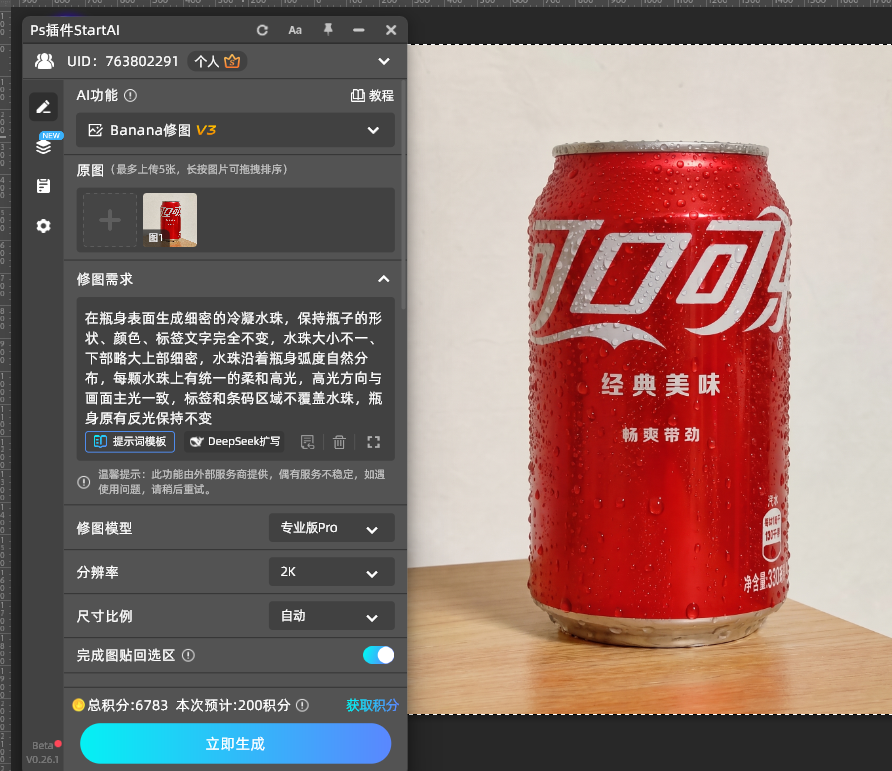Click the info icon next to 完成图贴回选区
The height and width of the screenshot is (771, 892).
point(188,655)
